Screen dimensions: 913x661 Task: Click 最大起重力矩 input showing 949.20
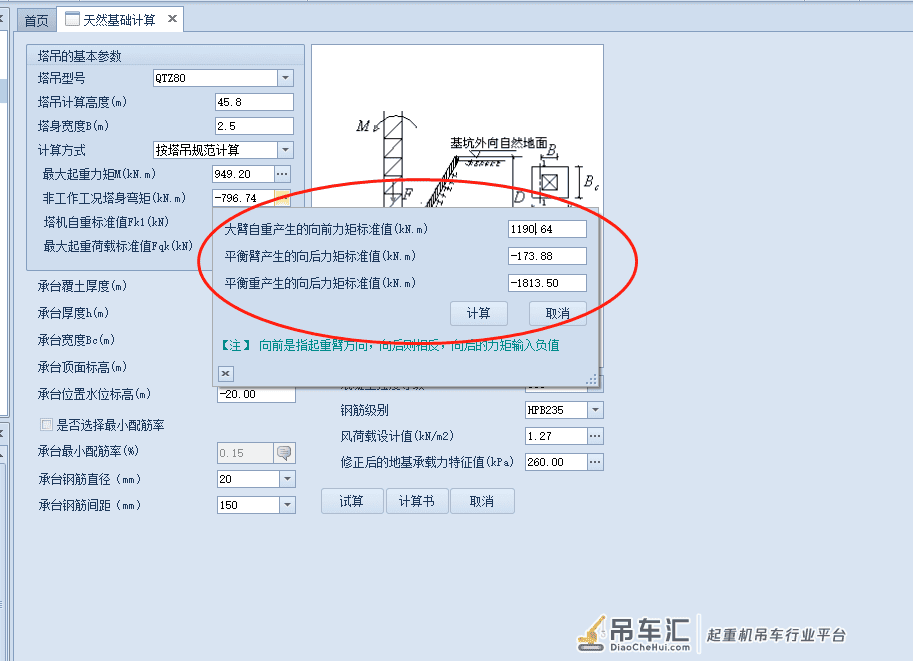coord(243,174)
